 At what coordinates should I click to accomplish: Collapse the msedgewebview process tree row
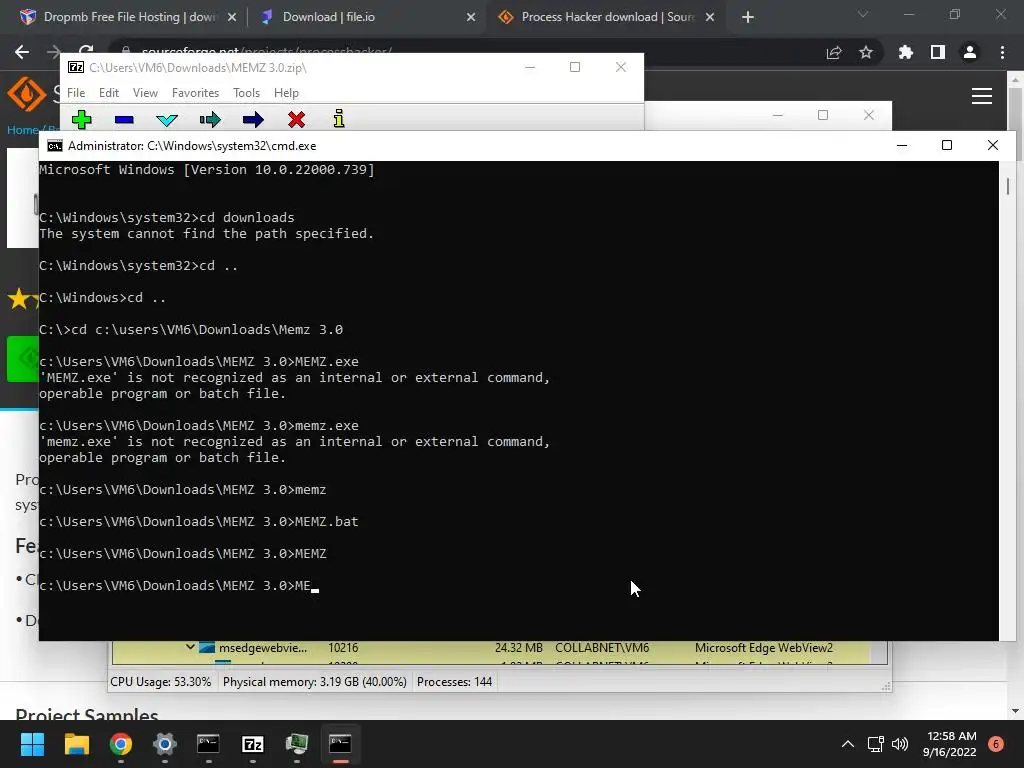[190, 647]
